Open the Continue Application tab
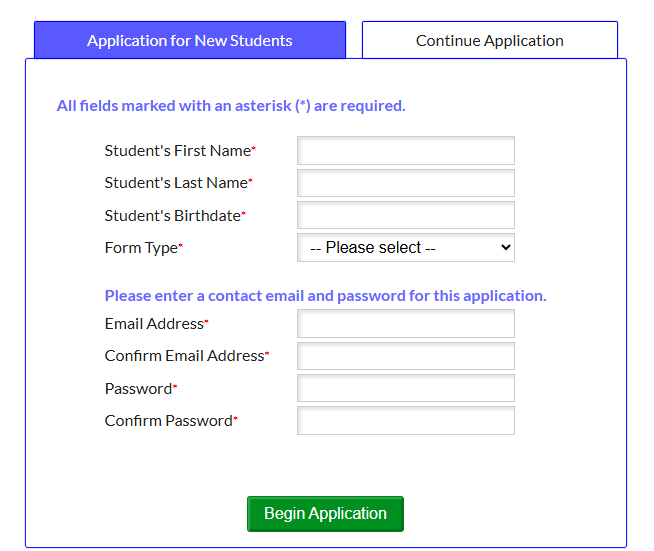 click(489, 41)
